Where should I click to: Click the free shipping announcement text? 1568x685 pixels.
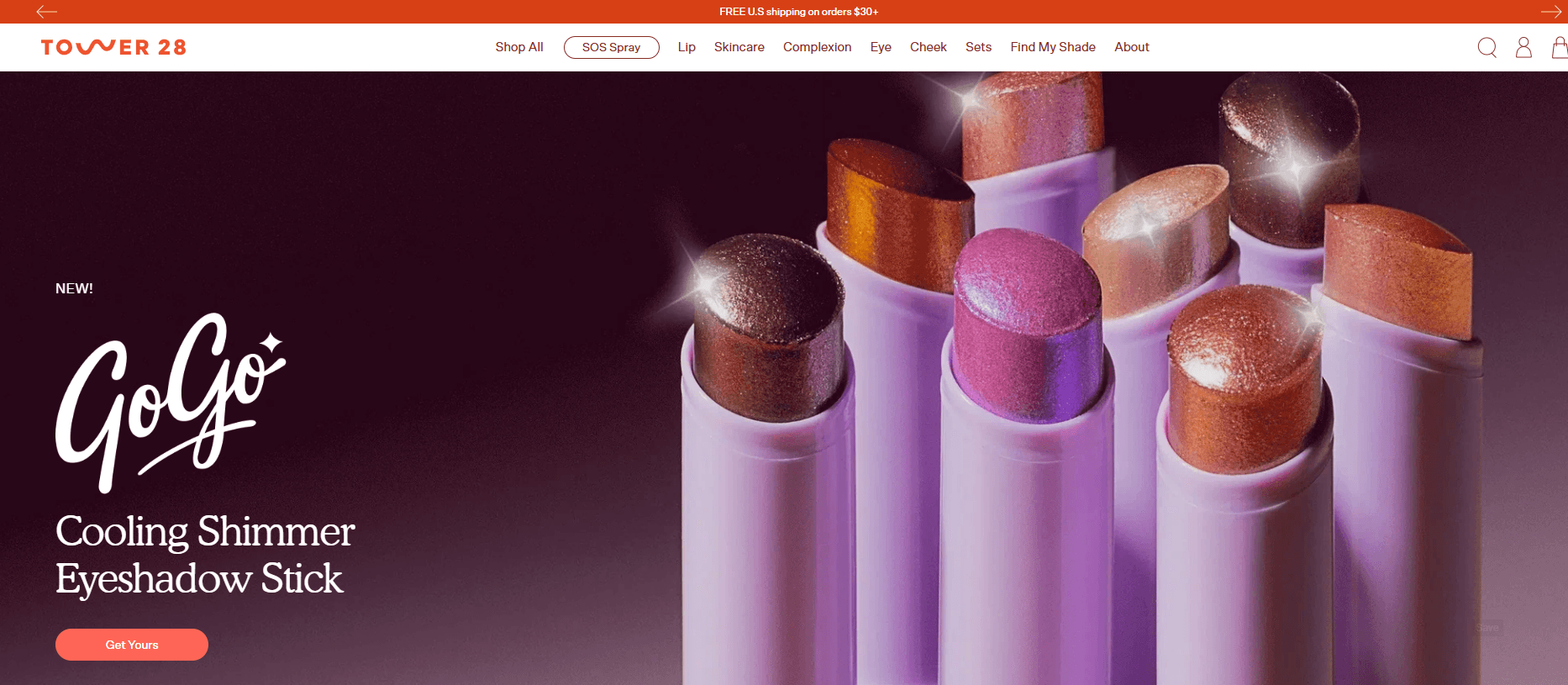pos(798,12)
